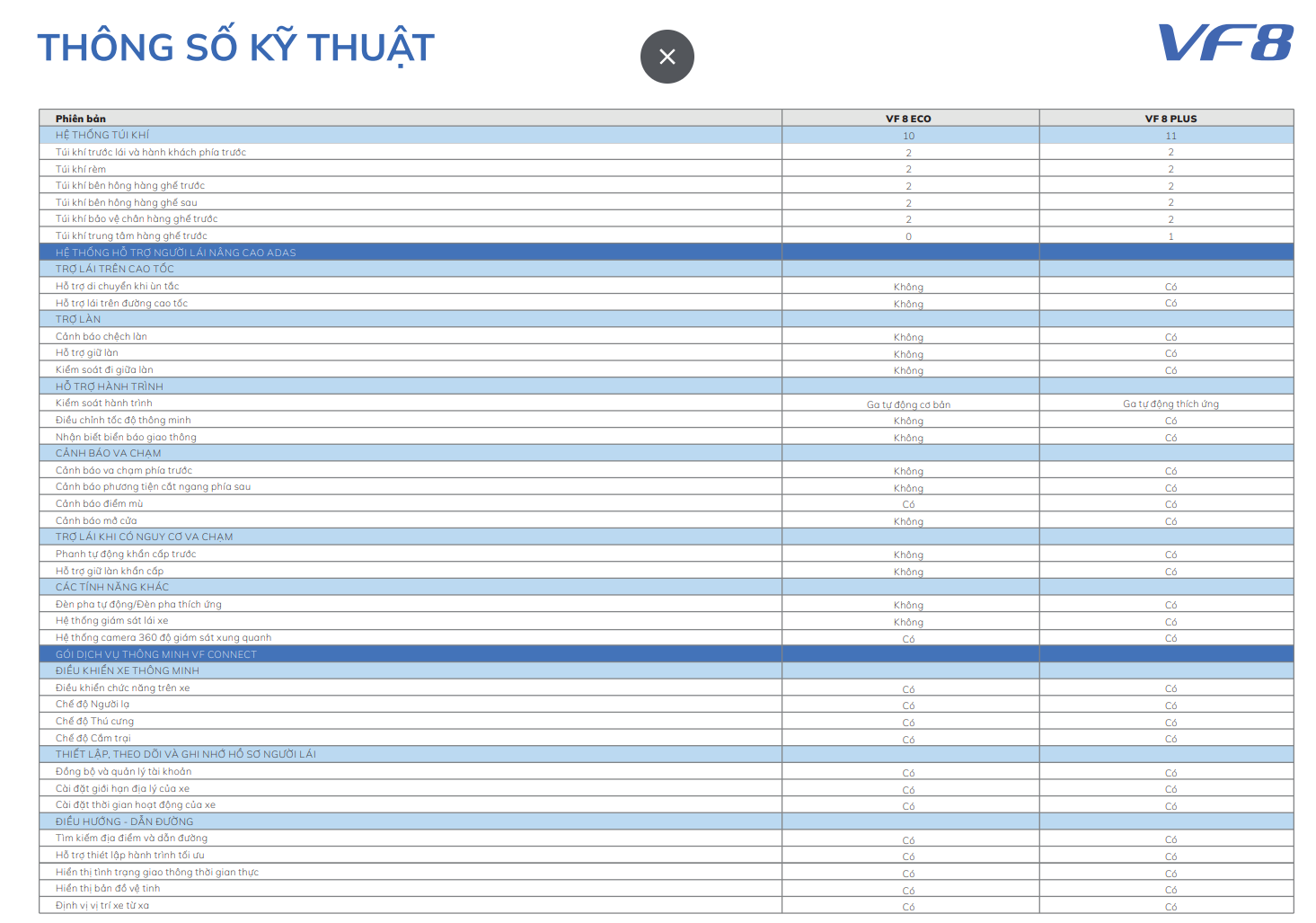Click the Túi khí rèm row label

(x=81, y=169)
